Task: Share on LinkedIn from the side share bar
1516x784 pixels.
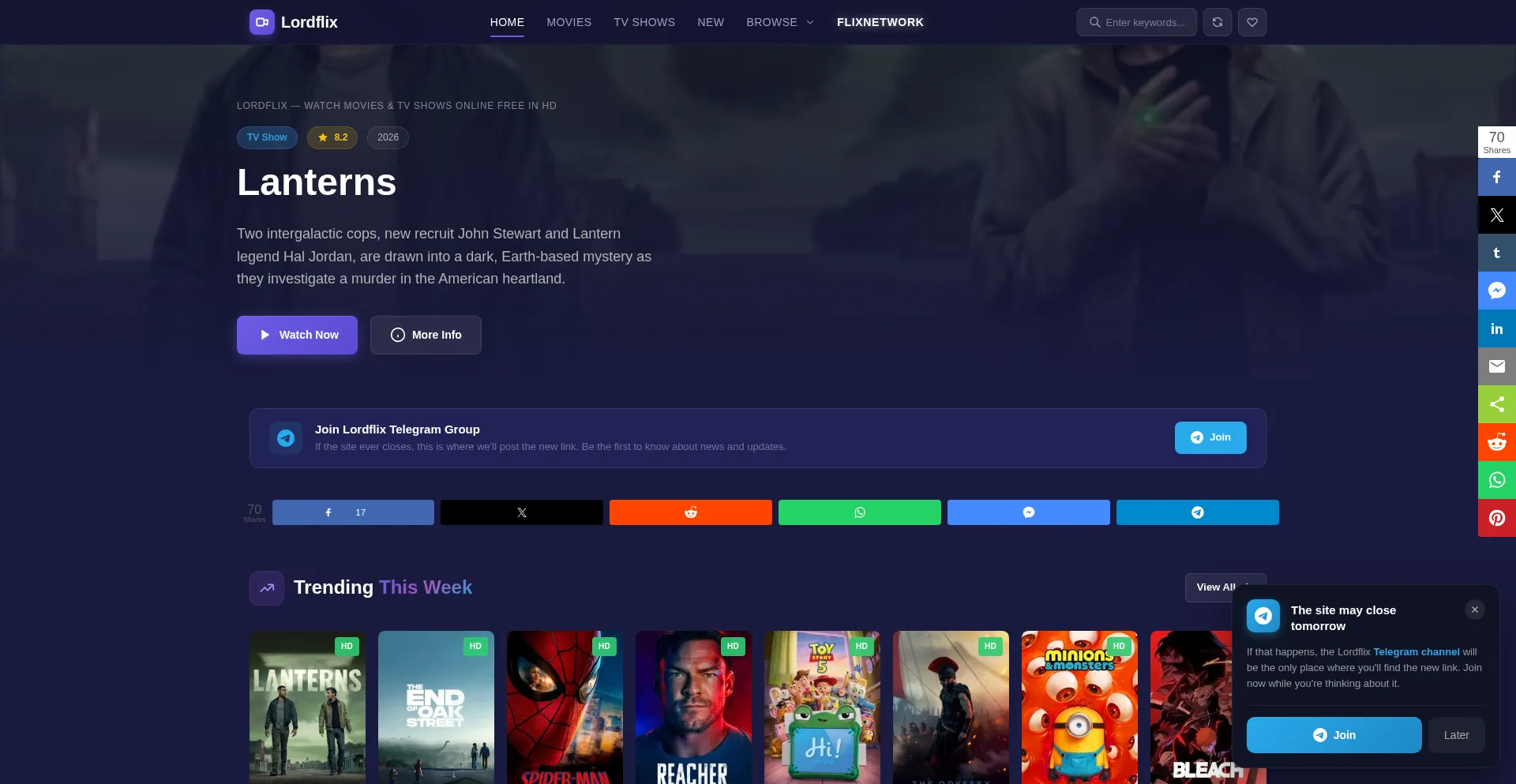Action: pos(1497,328)
